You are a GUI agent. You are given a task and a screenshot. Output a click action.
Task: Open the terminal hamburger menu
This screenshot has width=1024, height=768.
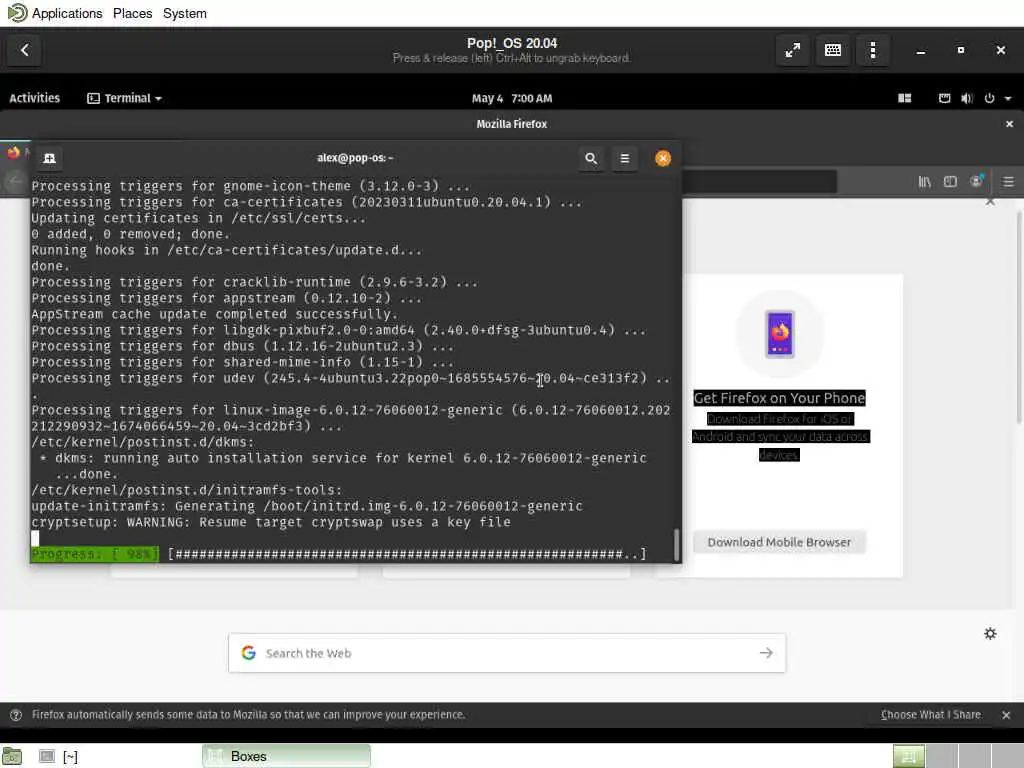(624, 158)
